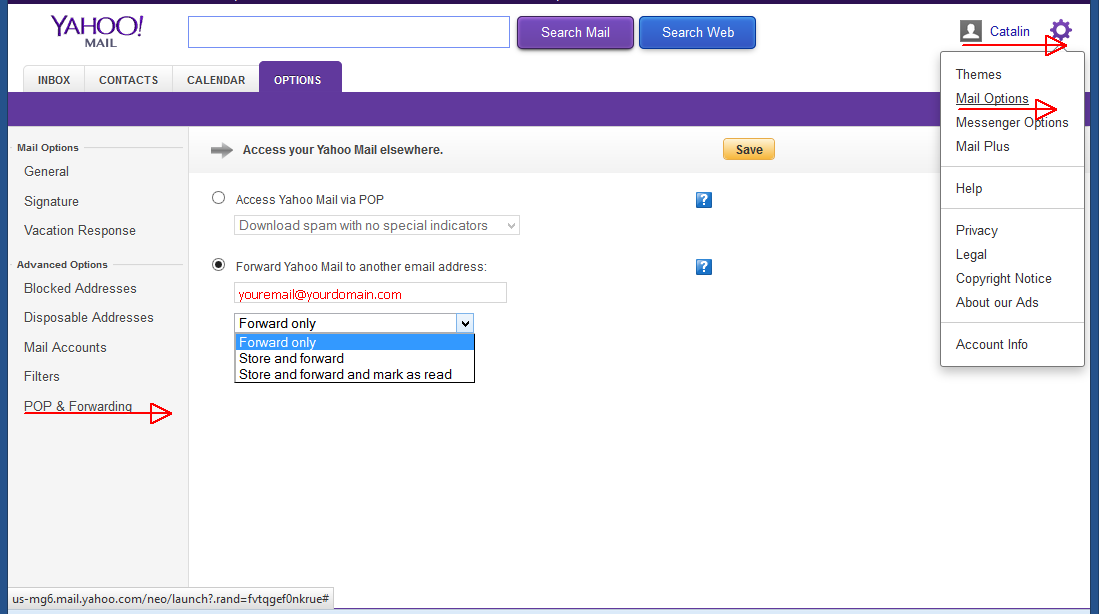1099x614 pixels.
Task: Click the Catalin profile avatar icon
Action: pyautogui.click(x=971, y=31)
